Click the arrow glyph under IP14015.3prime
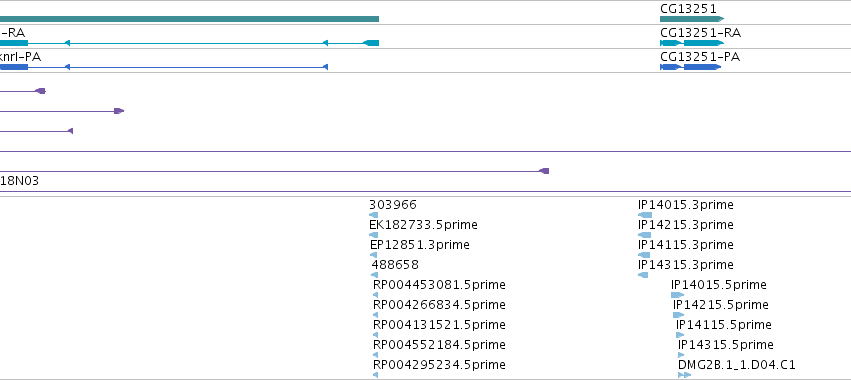Viewport: 851px width, 380px height. pos(645,215)
